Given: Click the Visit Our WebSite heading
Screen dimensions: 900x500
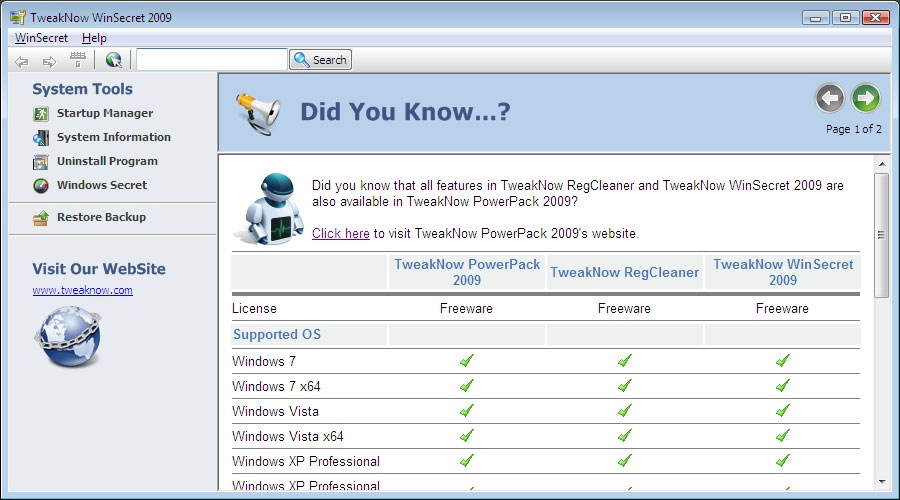Looking at the screenshot, I should tap(99, 269).
